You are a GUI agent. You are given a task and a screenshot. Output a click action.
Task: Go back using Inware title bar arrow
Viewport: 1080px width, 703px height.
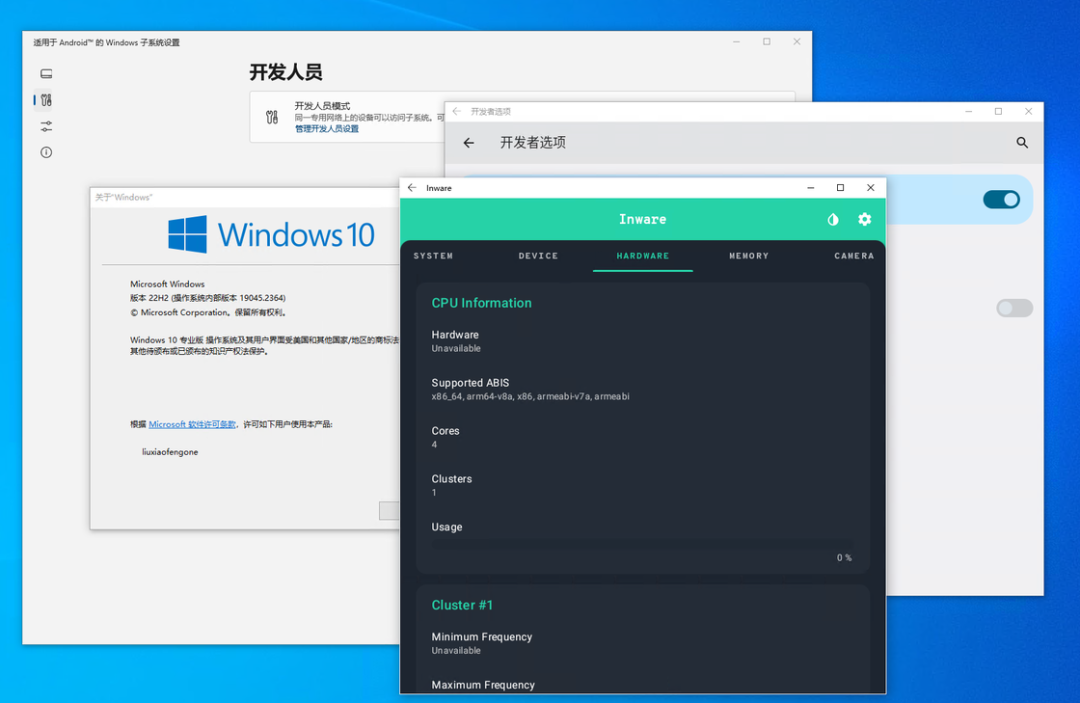pos(412,187)
